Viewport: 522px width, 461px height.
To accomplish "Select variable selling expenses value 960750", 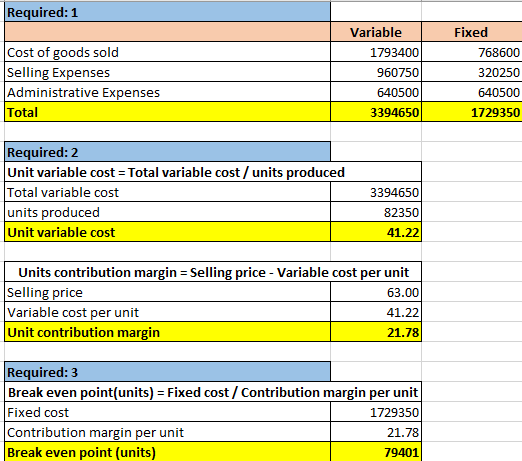I will pyautogui.click(x=376, y=72).
